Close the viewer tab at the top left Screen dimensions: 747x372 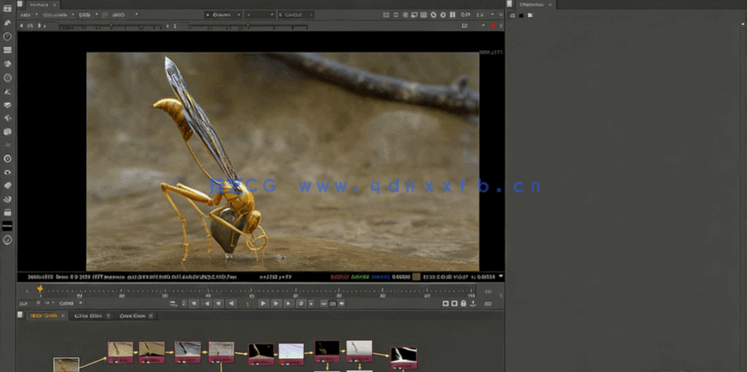pyautogui.click(x=54, y=4)
